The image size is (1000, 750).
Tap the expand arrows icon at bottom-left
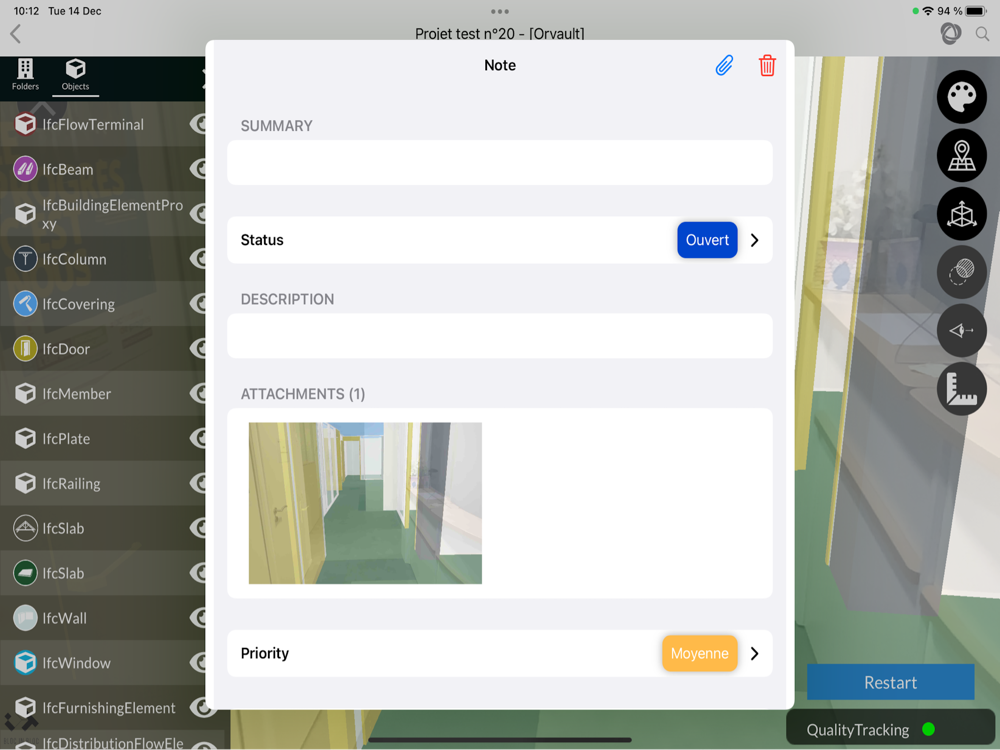point(21,723)
